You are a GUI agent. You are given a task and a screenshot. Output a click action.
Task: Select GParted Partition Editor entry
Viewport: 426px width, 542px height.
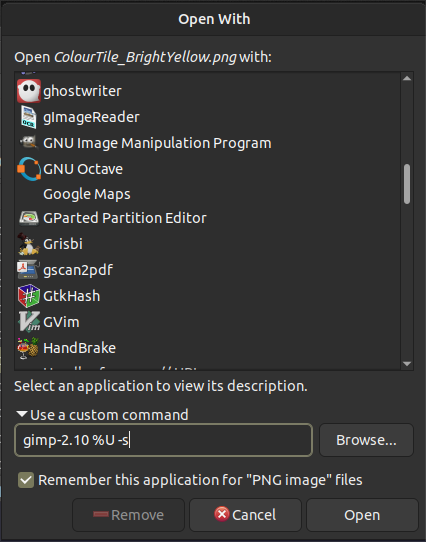(x=125, y=218)
